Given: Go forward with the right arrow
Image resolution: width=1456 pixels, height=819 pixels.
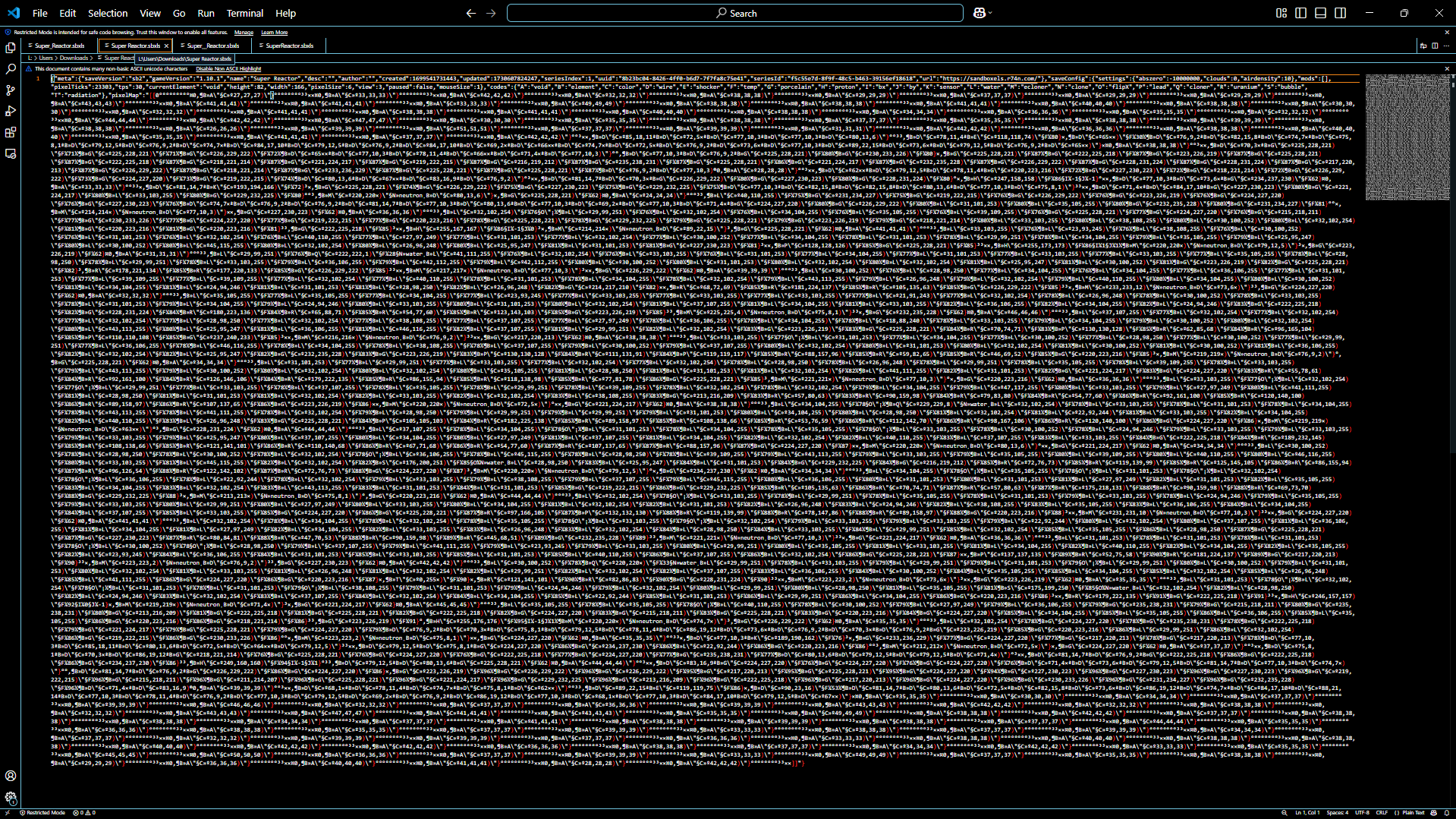Looking at the screenshot, I should point(491,13).
